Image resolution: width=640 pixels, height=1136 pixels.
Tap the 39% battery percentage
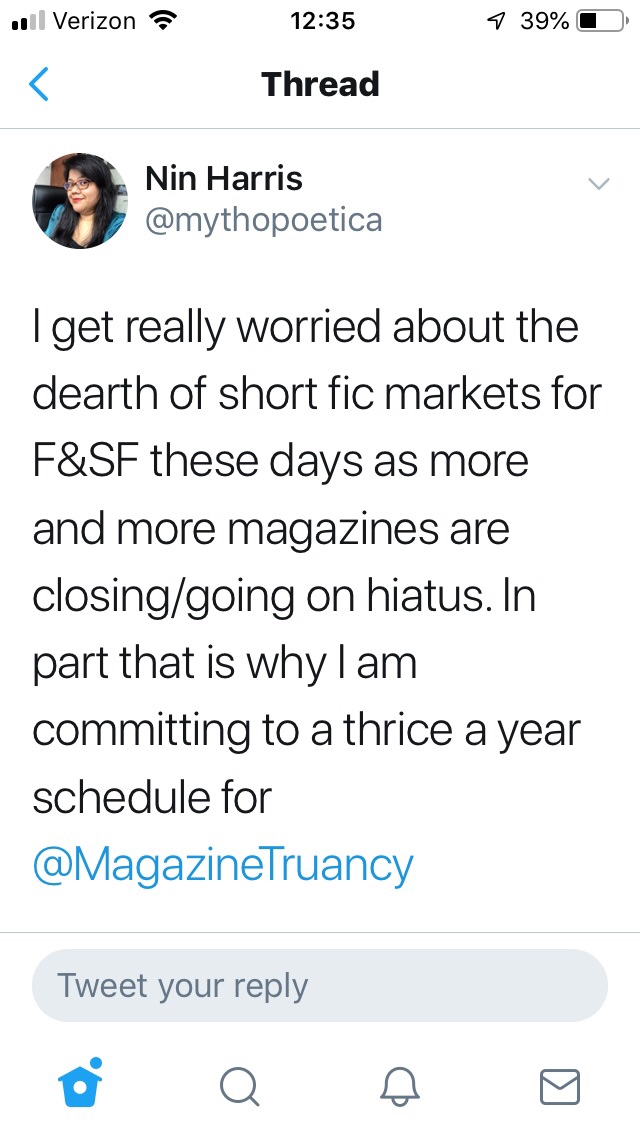pyautogui.click(x=545, y=21)
